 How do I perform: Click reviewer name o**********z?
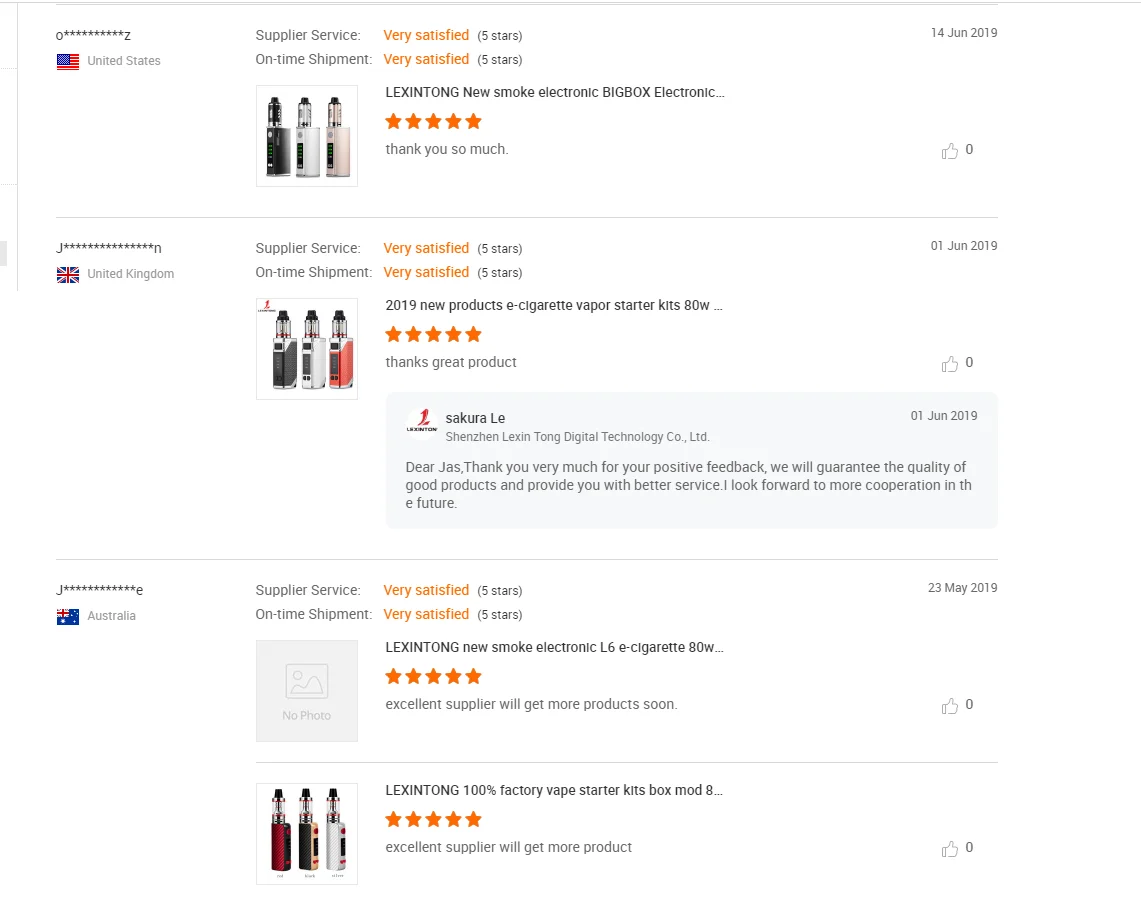[93, 36]
